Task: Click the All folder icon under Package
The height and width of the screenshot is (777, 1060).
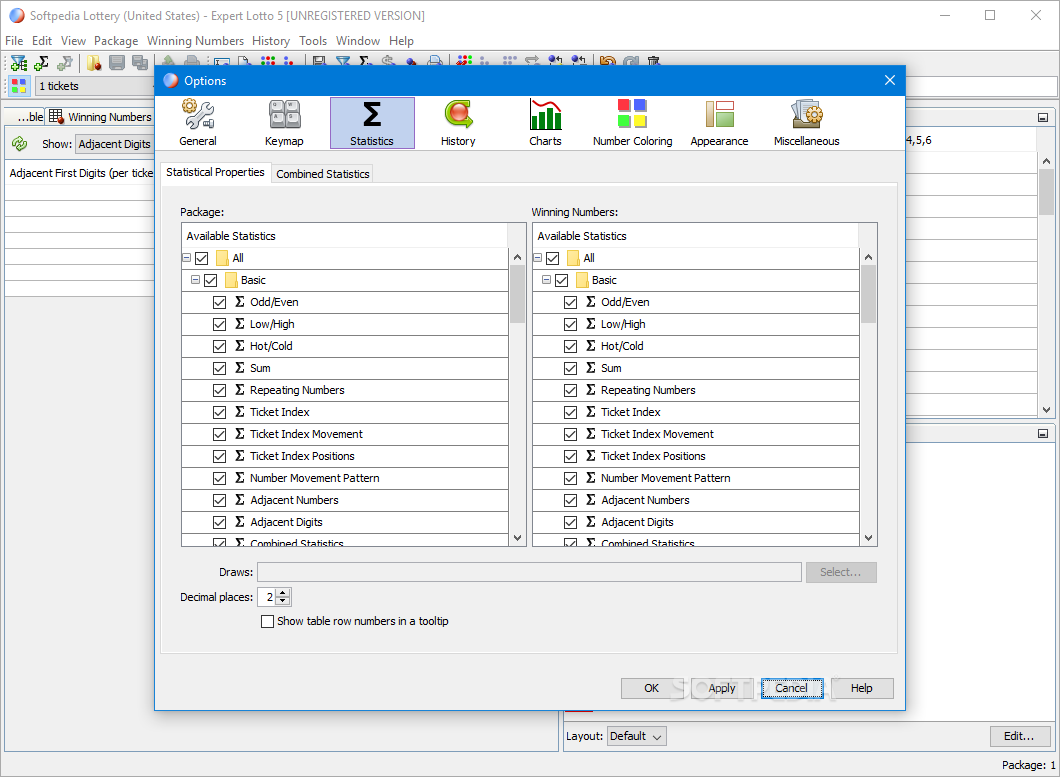Action: pos(222,258)
